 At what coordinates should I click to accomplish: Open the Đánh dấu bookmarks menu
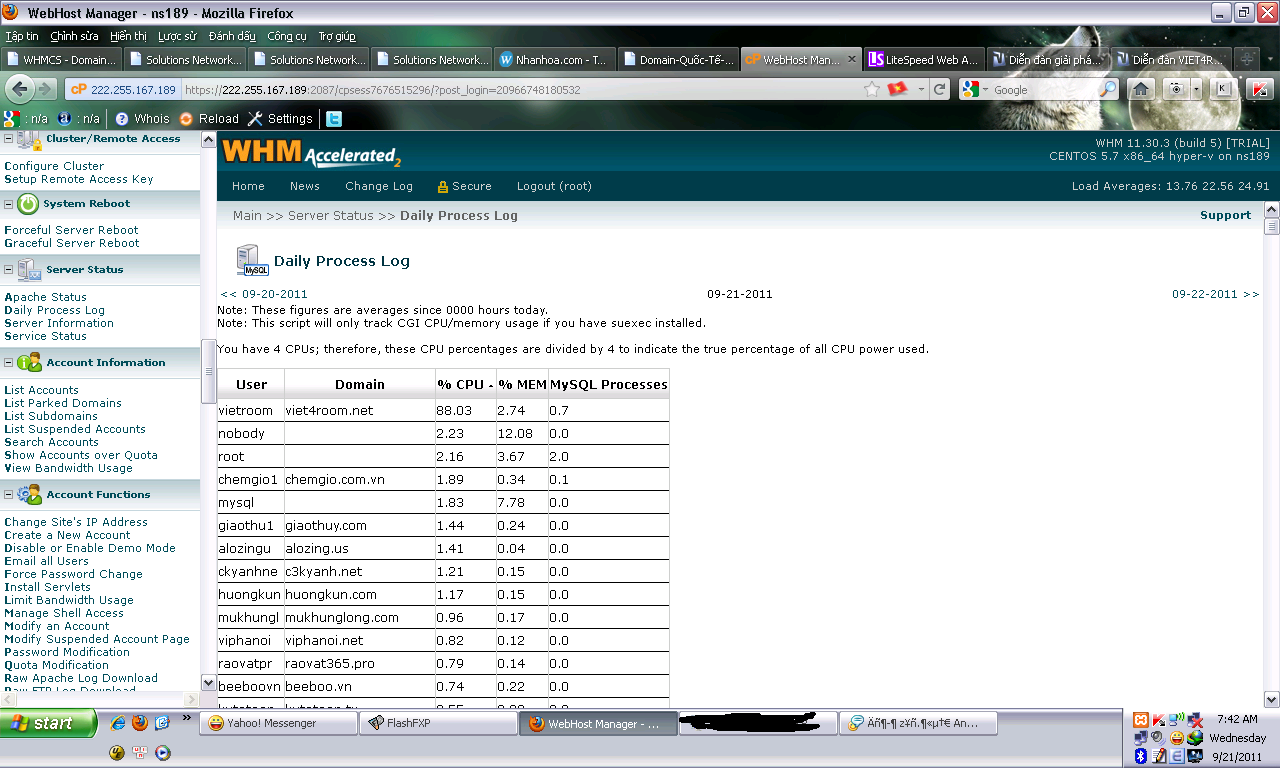tap(232, 36)
